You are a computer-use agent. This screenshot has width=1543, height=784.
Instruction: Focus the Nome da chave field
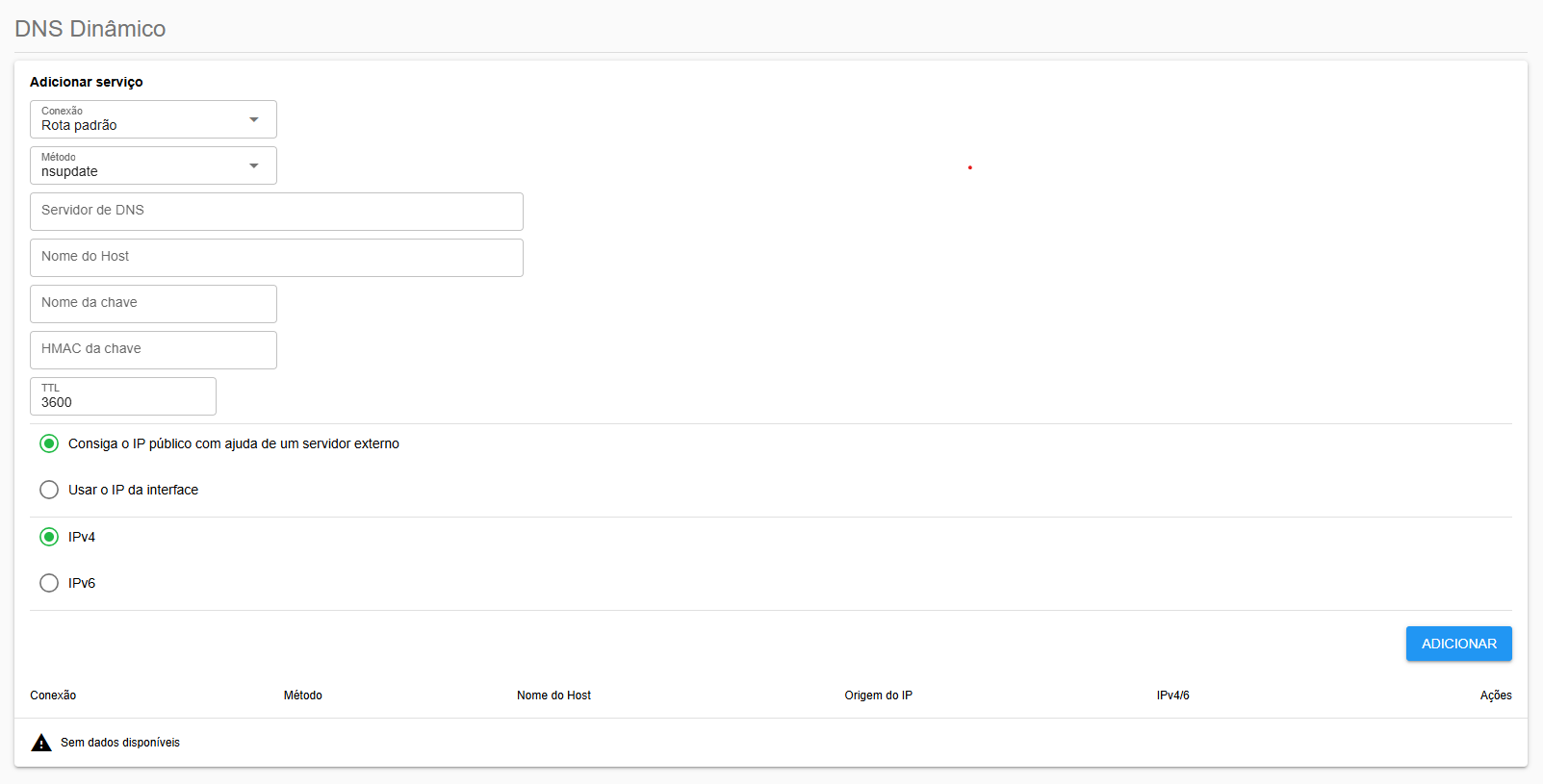click(153, 304)
